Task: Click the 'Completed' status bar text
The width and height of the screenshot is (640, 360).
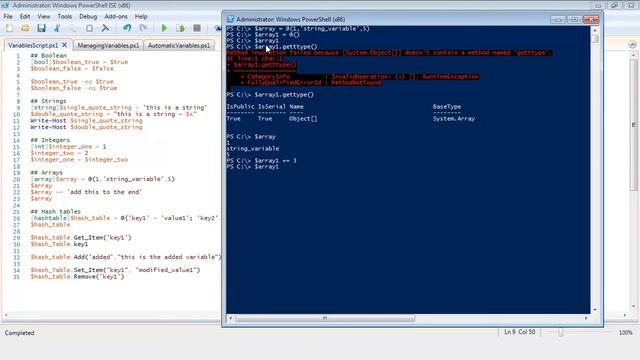Action: [x=20, y=333]
